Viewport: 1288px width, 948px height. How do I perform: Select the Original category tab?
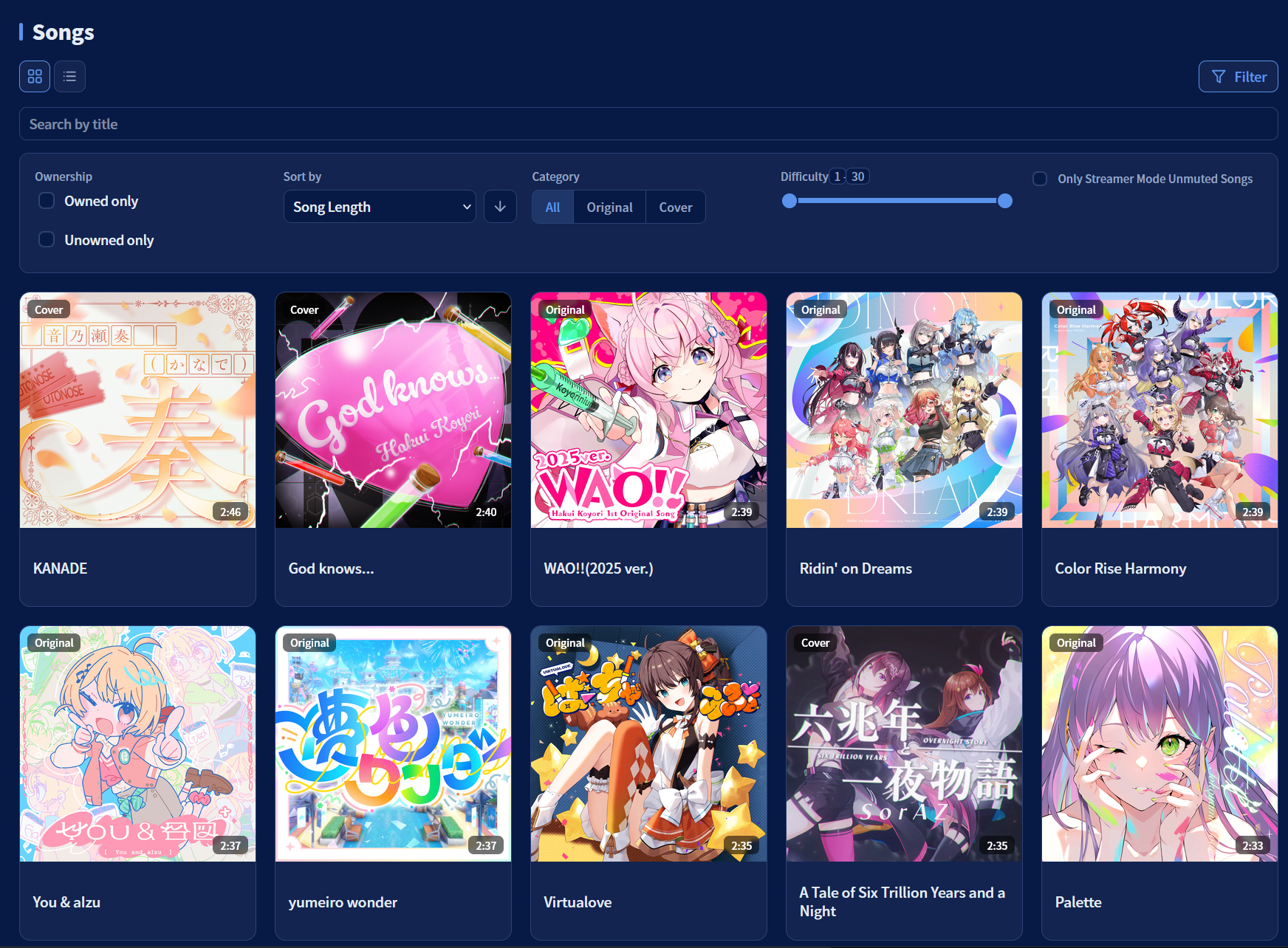[x=609, y=207]
